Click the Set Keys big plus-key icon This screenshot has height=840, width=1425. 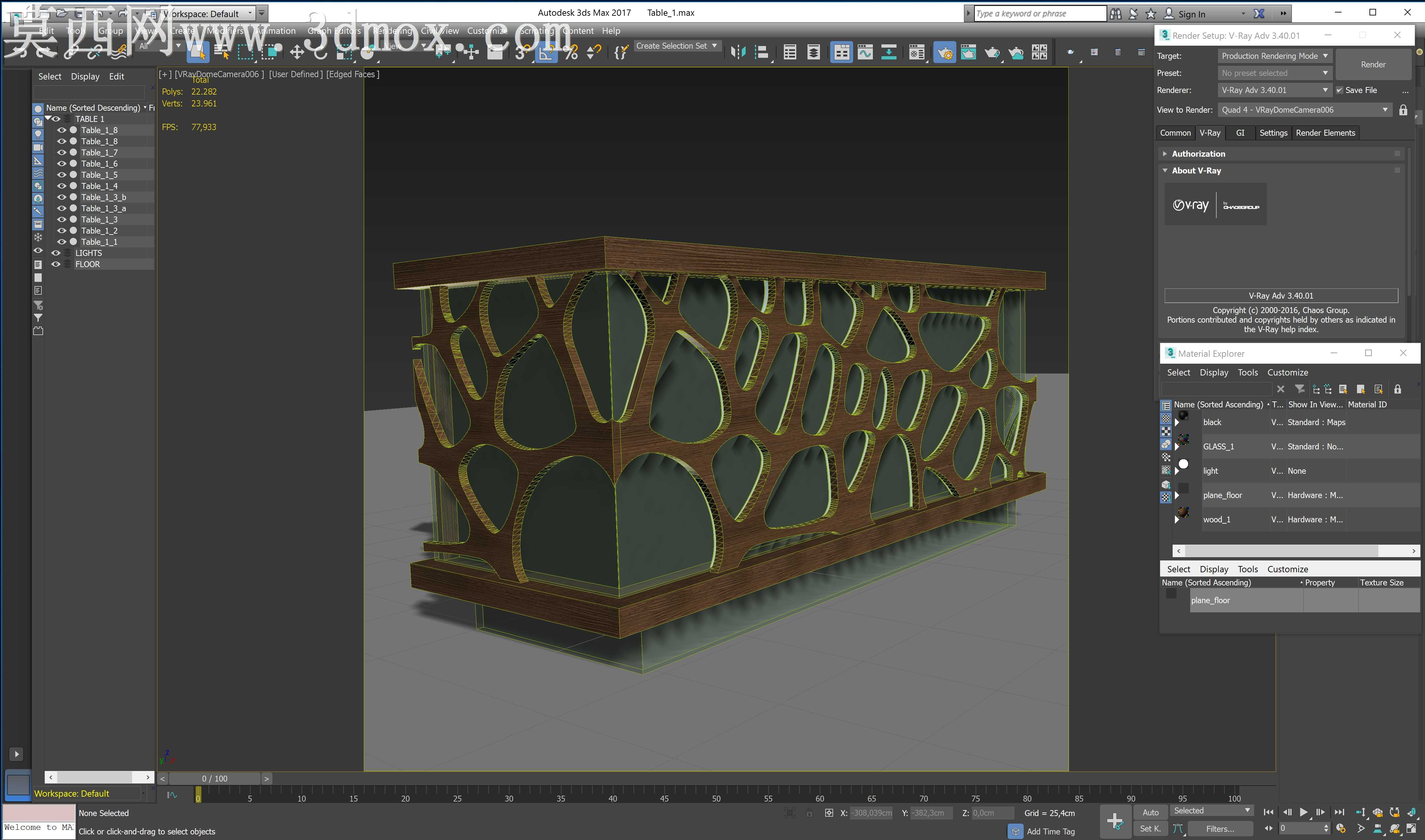click(1115, 821)
